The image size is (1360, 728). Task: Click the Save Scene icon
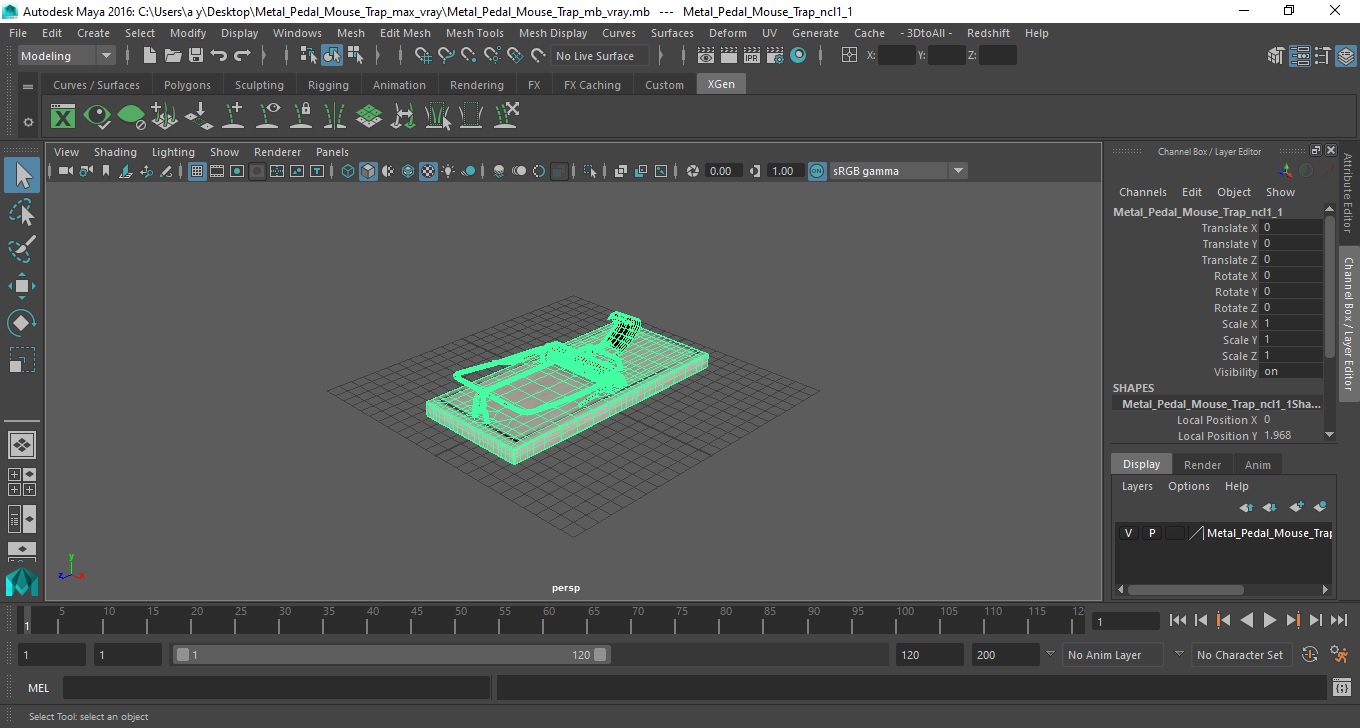point(195,56)
